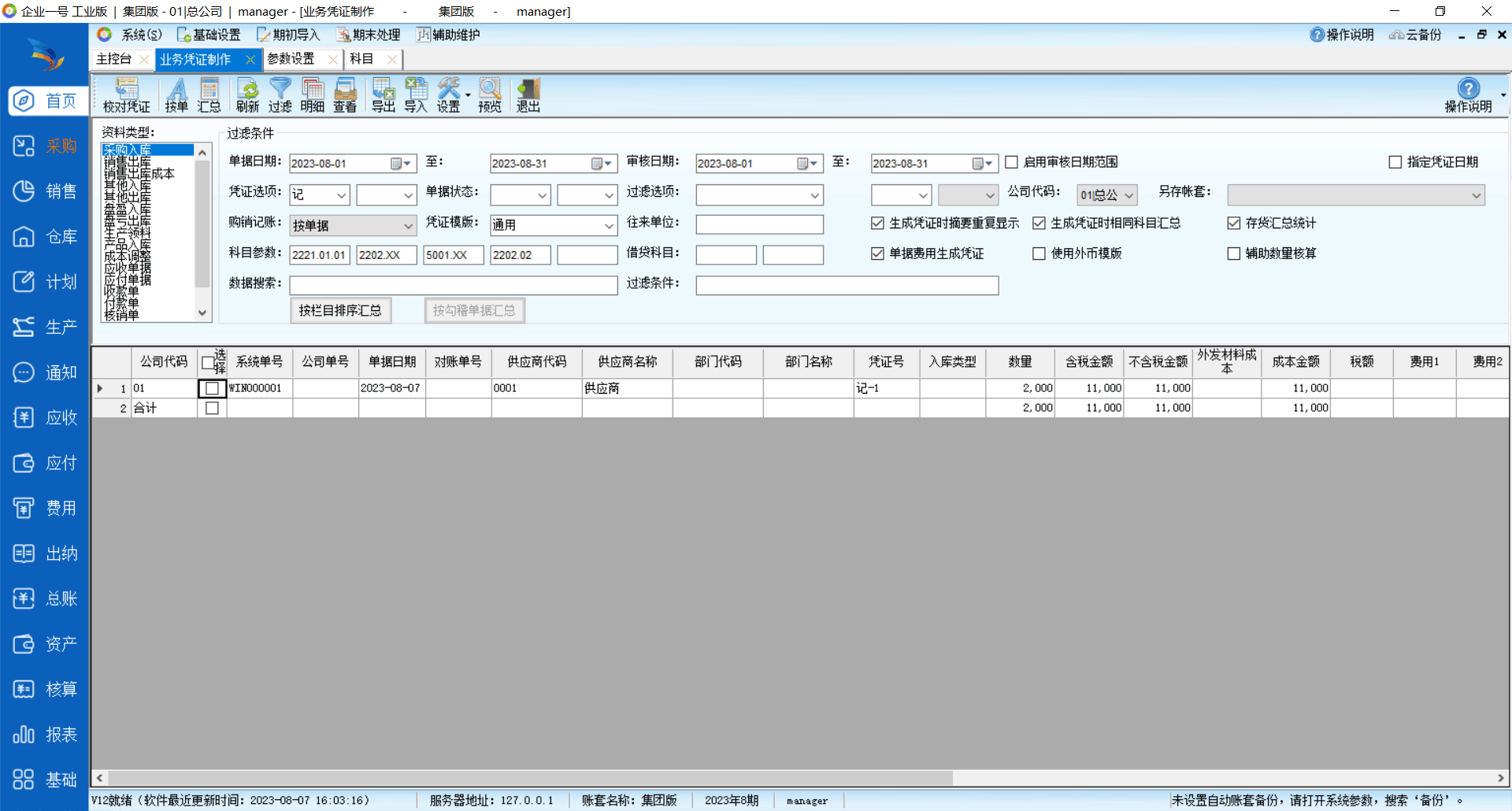Viewport: 1512px width, 811px height.
Task: Enable the 启用审核日期范围 checkbox
Action: click(x=1012, y=162)
